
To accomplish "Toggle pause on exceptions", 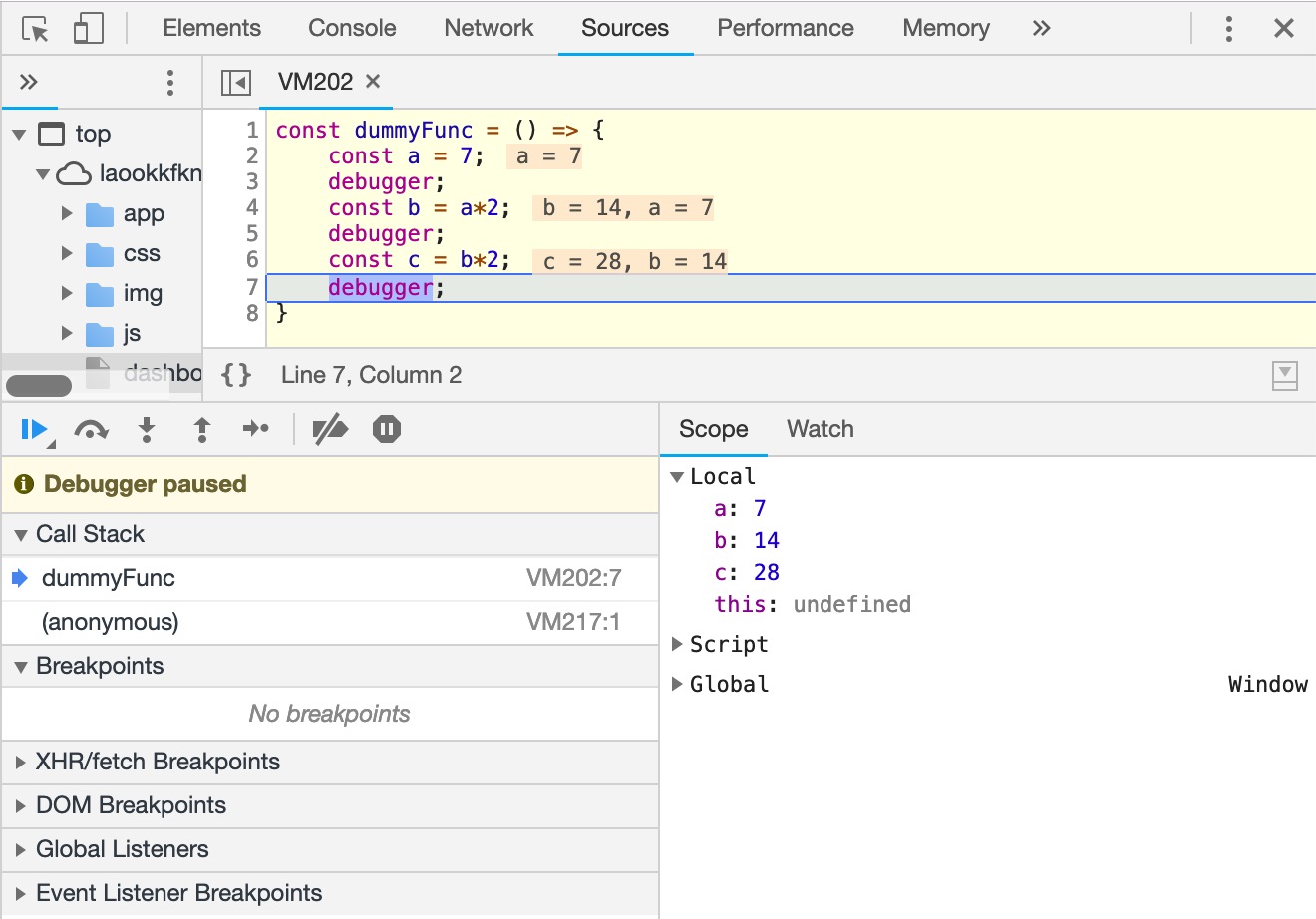I will click(x=386, y=429).
